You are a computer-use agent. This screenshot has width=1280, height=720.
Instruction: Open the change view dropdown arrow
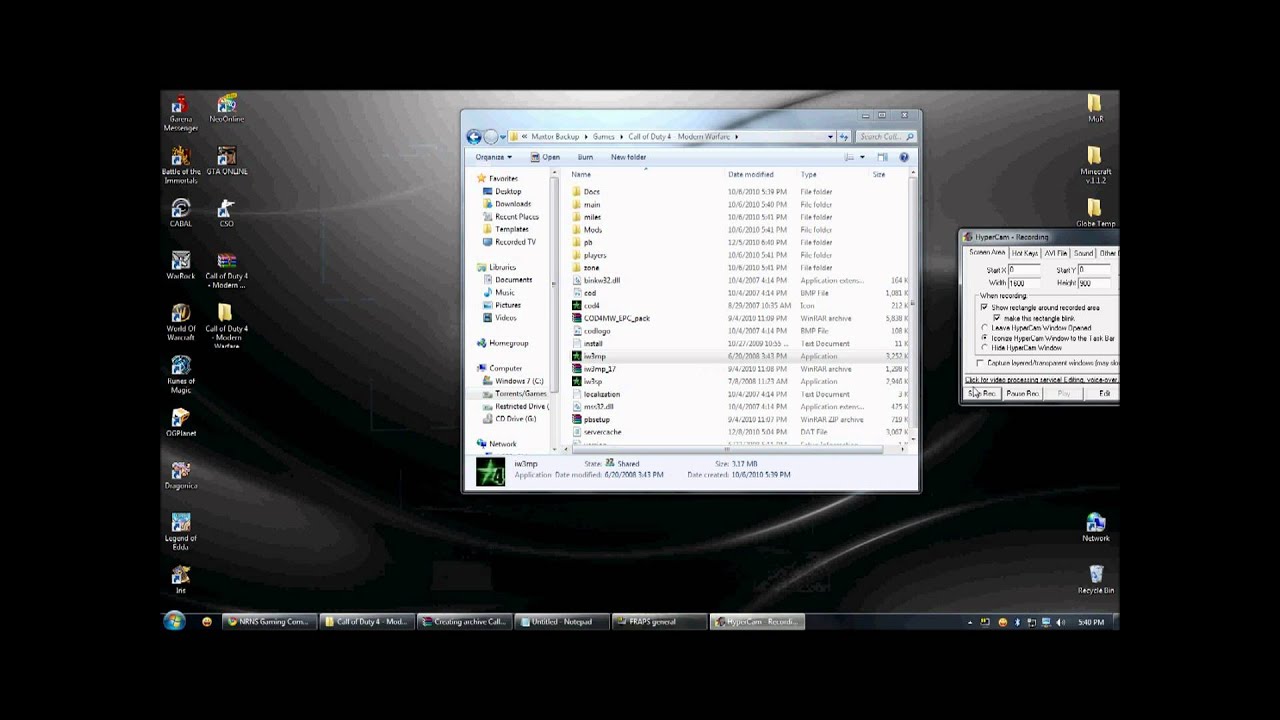[x=862, y=157]
